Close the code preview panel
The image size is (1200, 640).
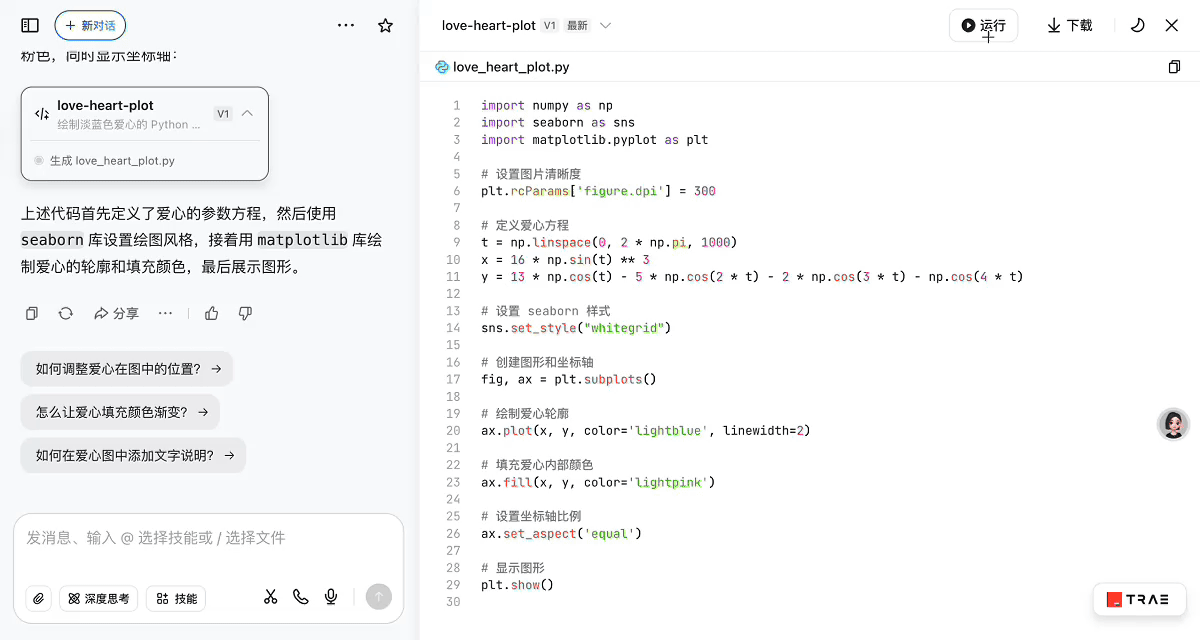pos(1172,25)
